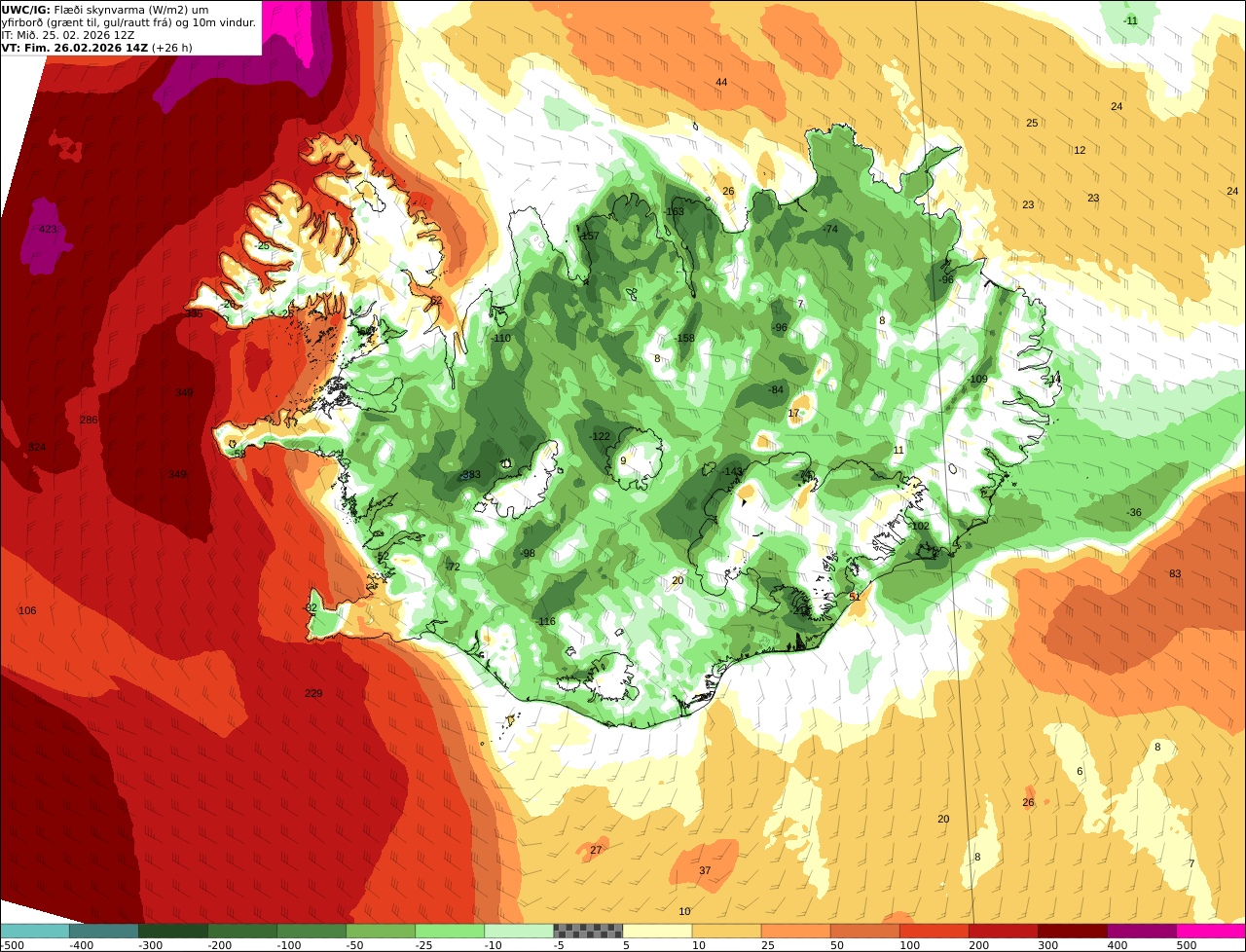The image size is (1246, 952).
Task: Click the map value 423 in the purple patch
Action: [48, 230]
